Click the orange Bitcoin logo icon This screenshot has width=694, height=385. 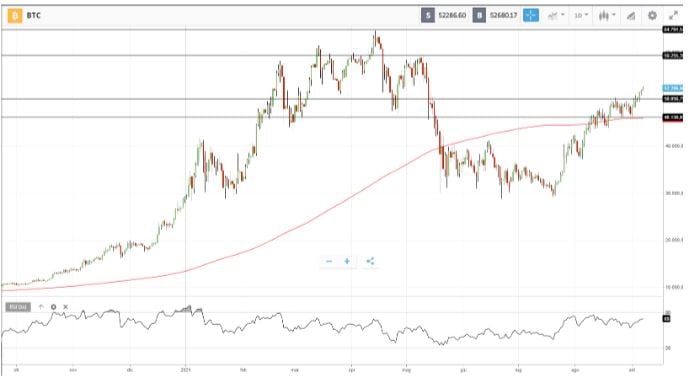[15, 16]
